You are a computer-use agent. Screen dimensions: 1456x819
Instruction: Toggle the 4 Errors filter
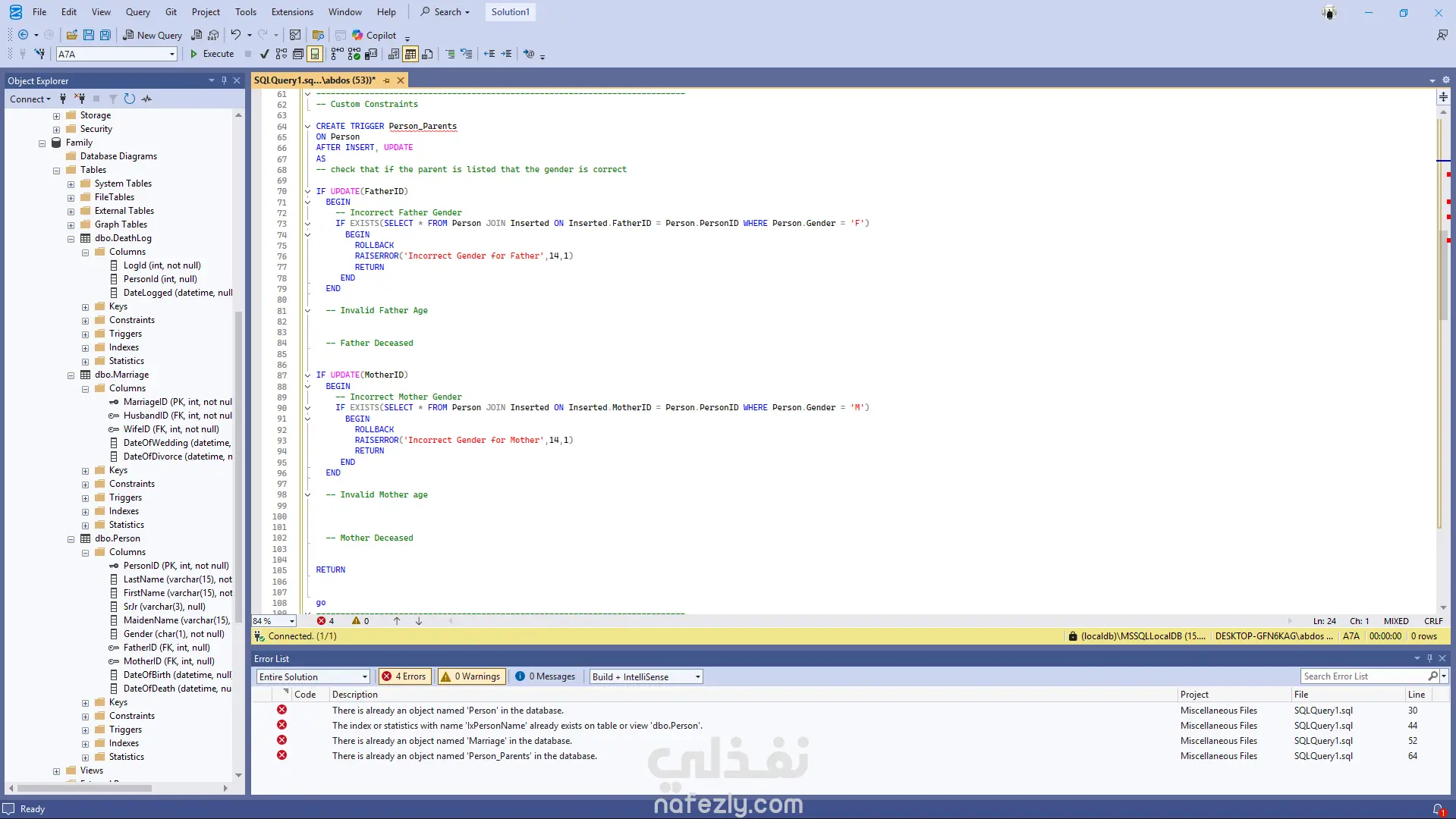click(x=404, y=676)
